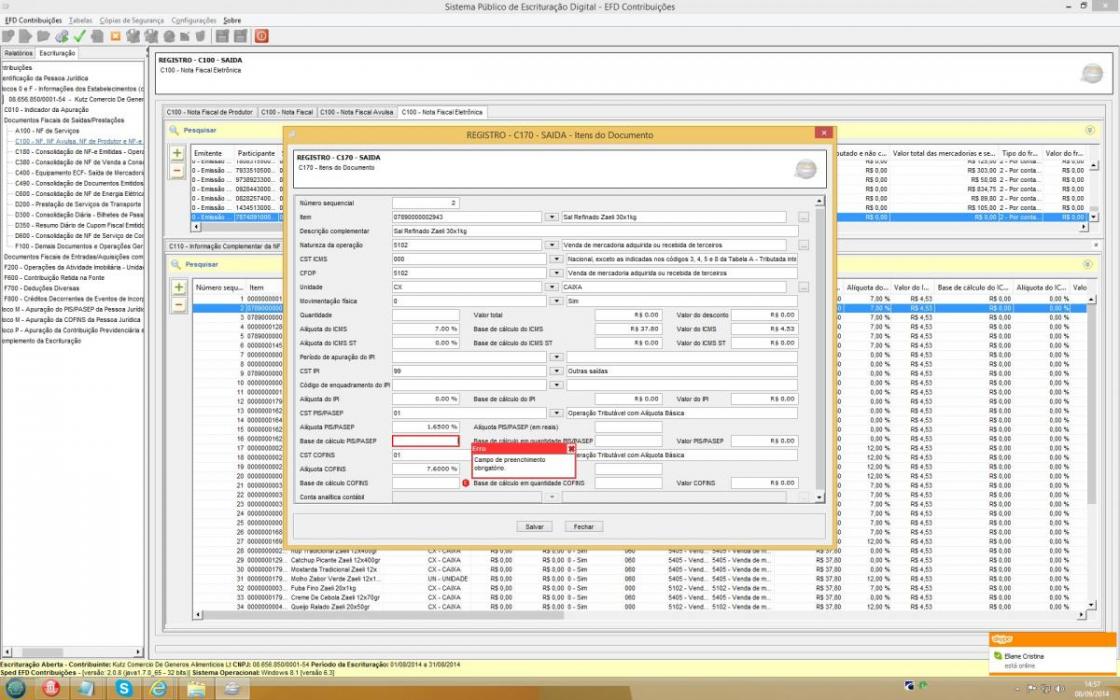Open the Configurações menu

coord(194,21)
